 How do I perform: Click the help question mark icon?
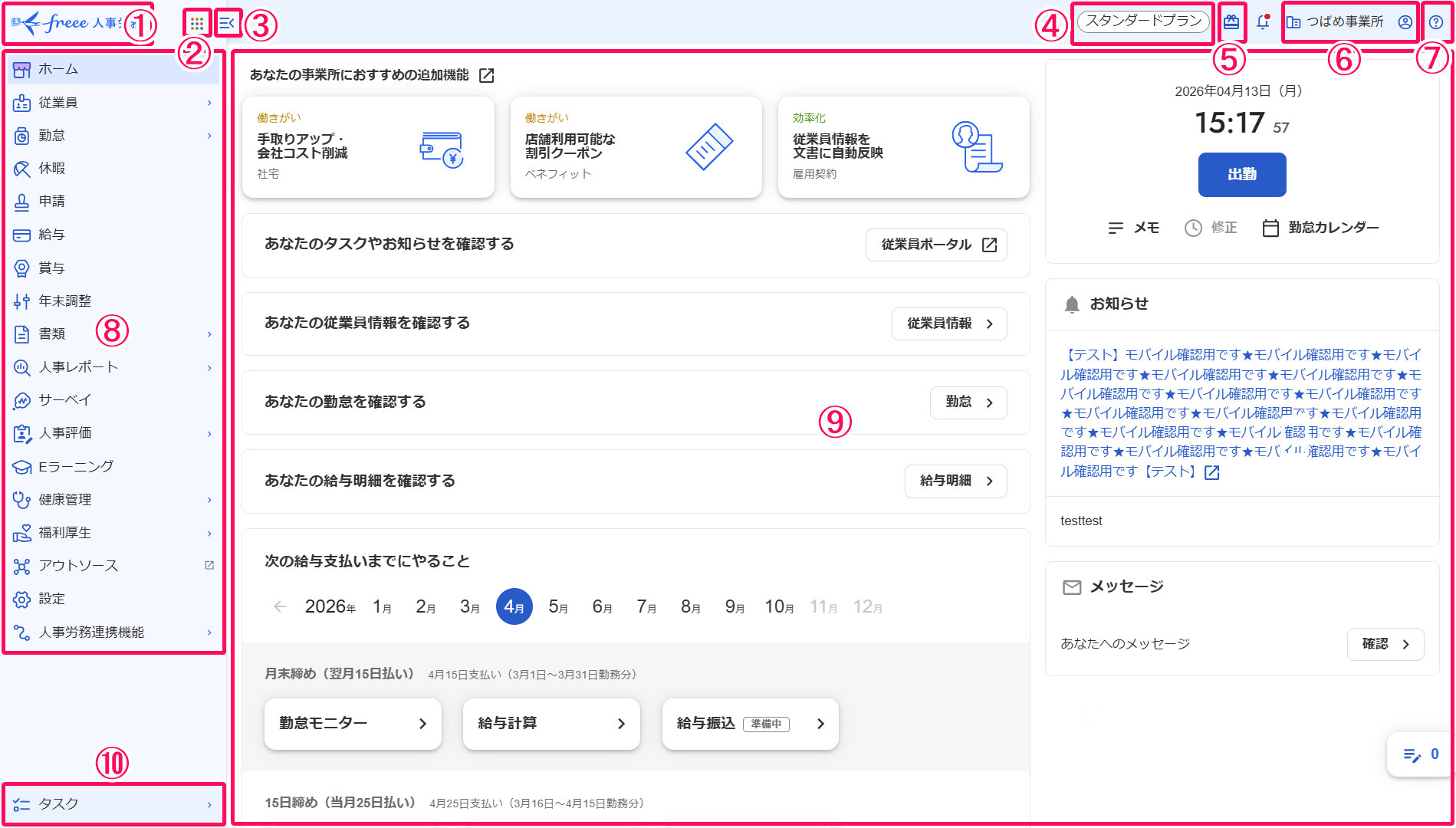pos(1436,22)
